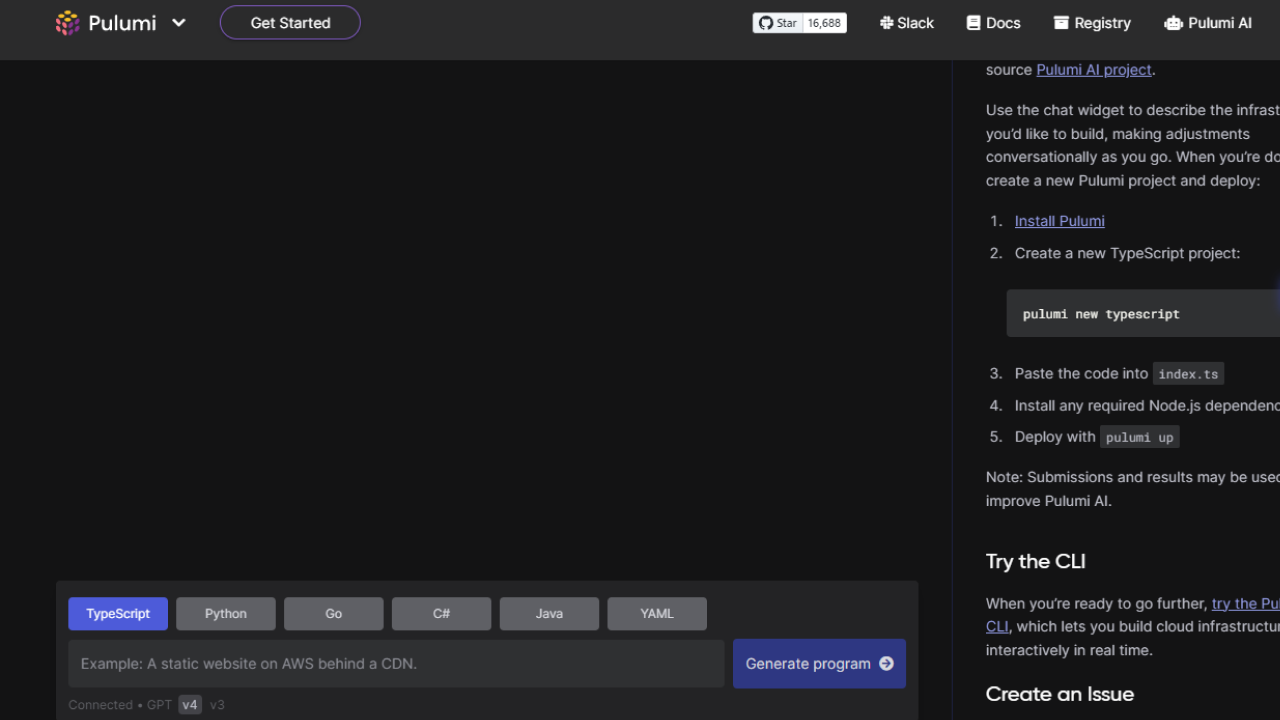
Task: Click the Generate program button
Action: (x=819, y=664)
